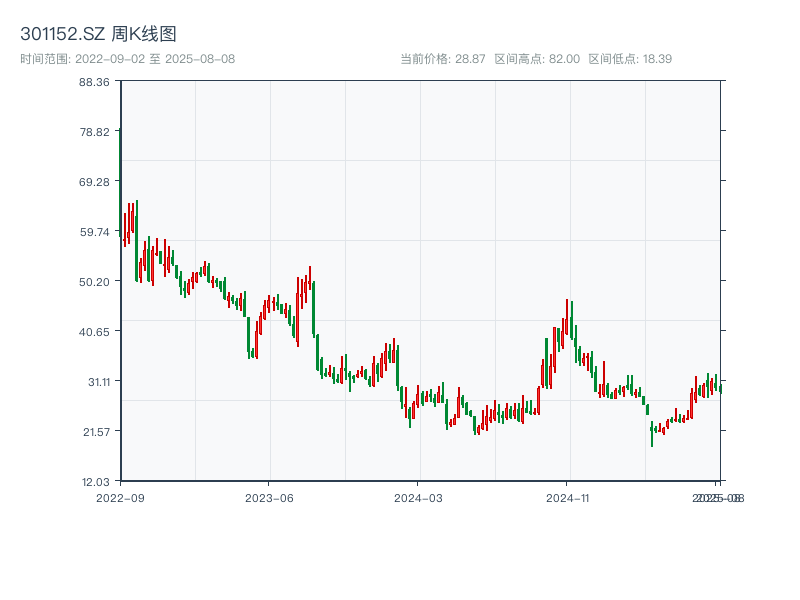Click the 区间低点 18.39 label
This screenshot has width=800, height=600.
[x=630, y=59]
